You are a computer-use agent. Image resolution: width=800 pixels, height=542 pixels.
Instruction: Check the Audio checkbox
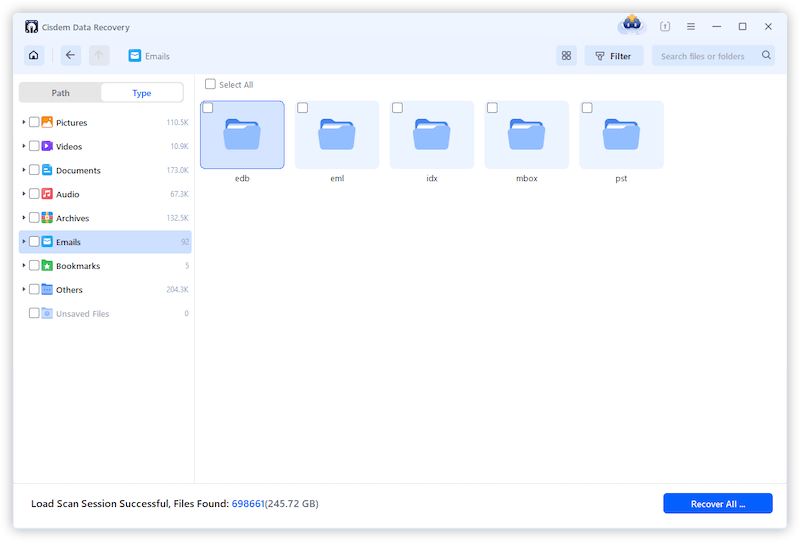click(34, 194)
